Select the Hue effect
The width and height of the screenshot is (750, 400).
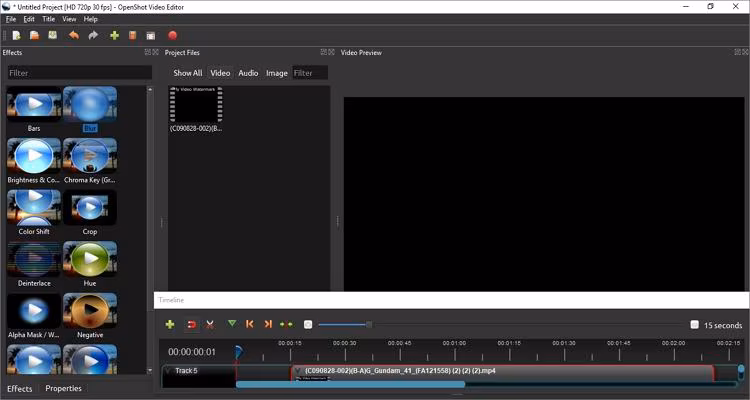(90, 264)
